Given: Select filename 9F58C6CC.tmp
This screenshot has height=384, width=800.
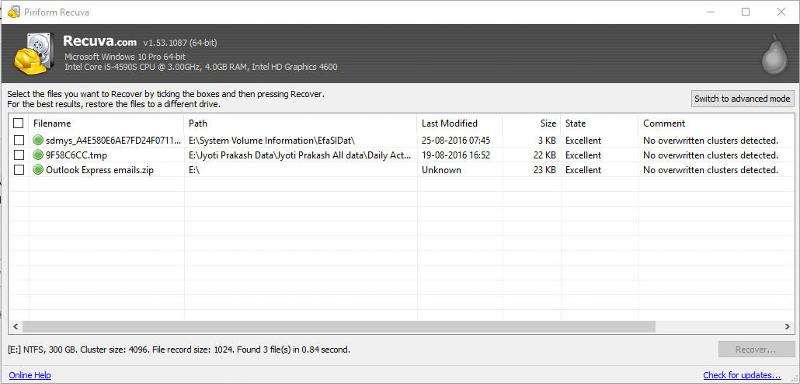Looking at the screenshot, I should [x=77, y=155].
